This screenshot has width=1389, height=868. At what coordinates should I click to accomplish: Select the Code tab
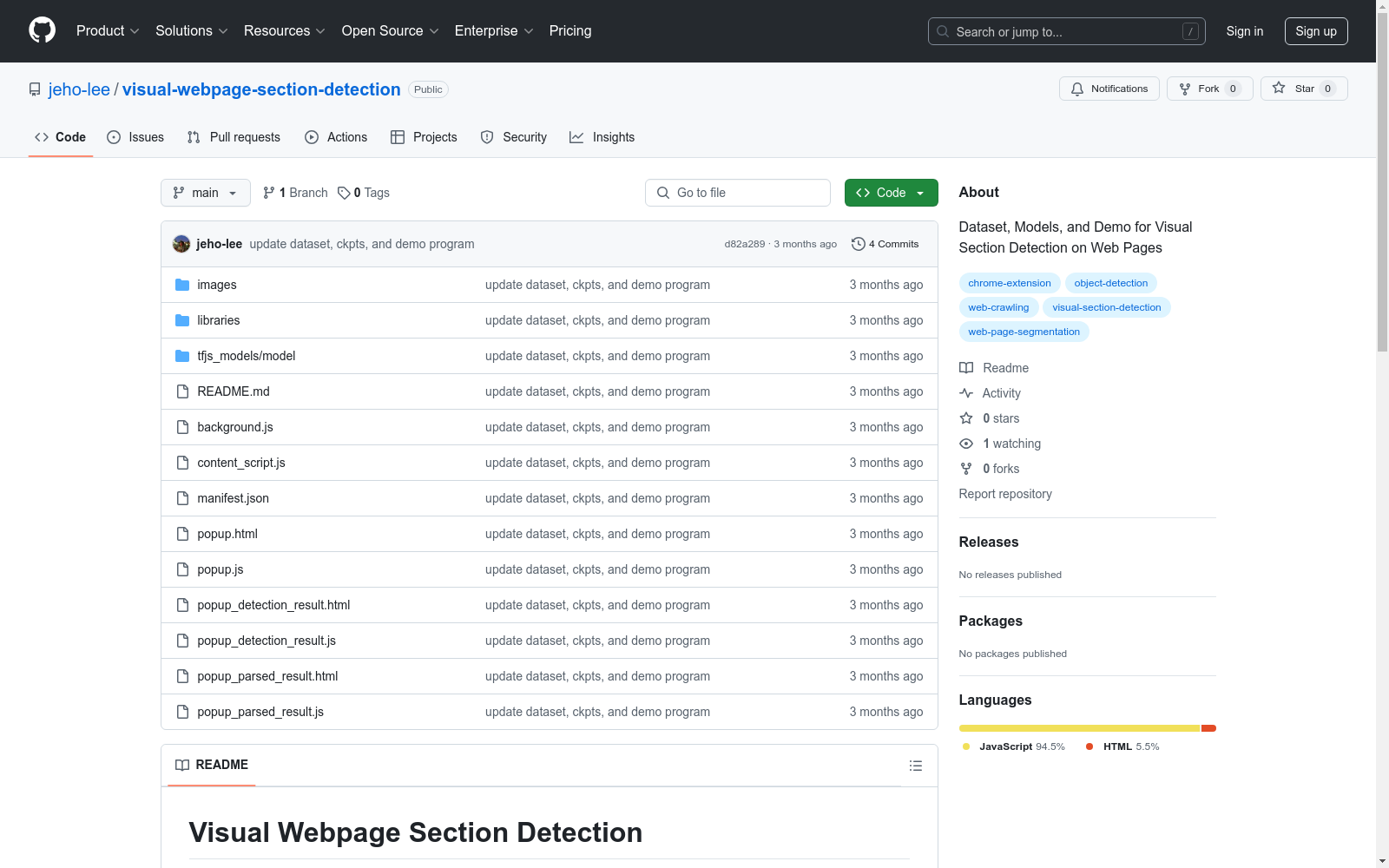pos(61,137)
